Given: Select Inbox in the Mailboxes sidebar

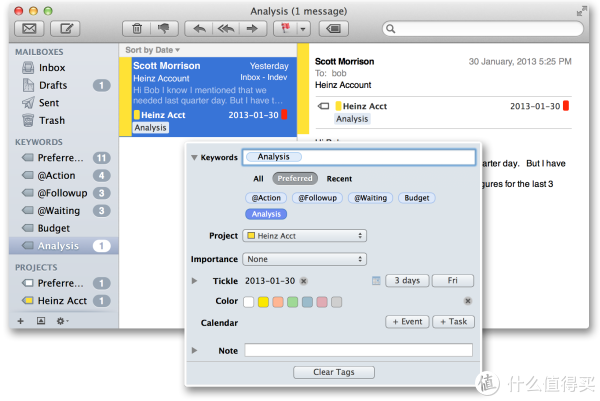Looking at the screenshot, I should tap(52, 68).
